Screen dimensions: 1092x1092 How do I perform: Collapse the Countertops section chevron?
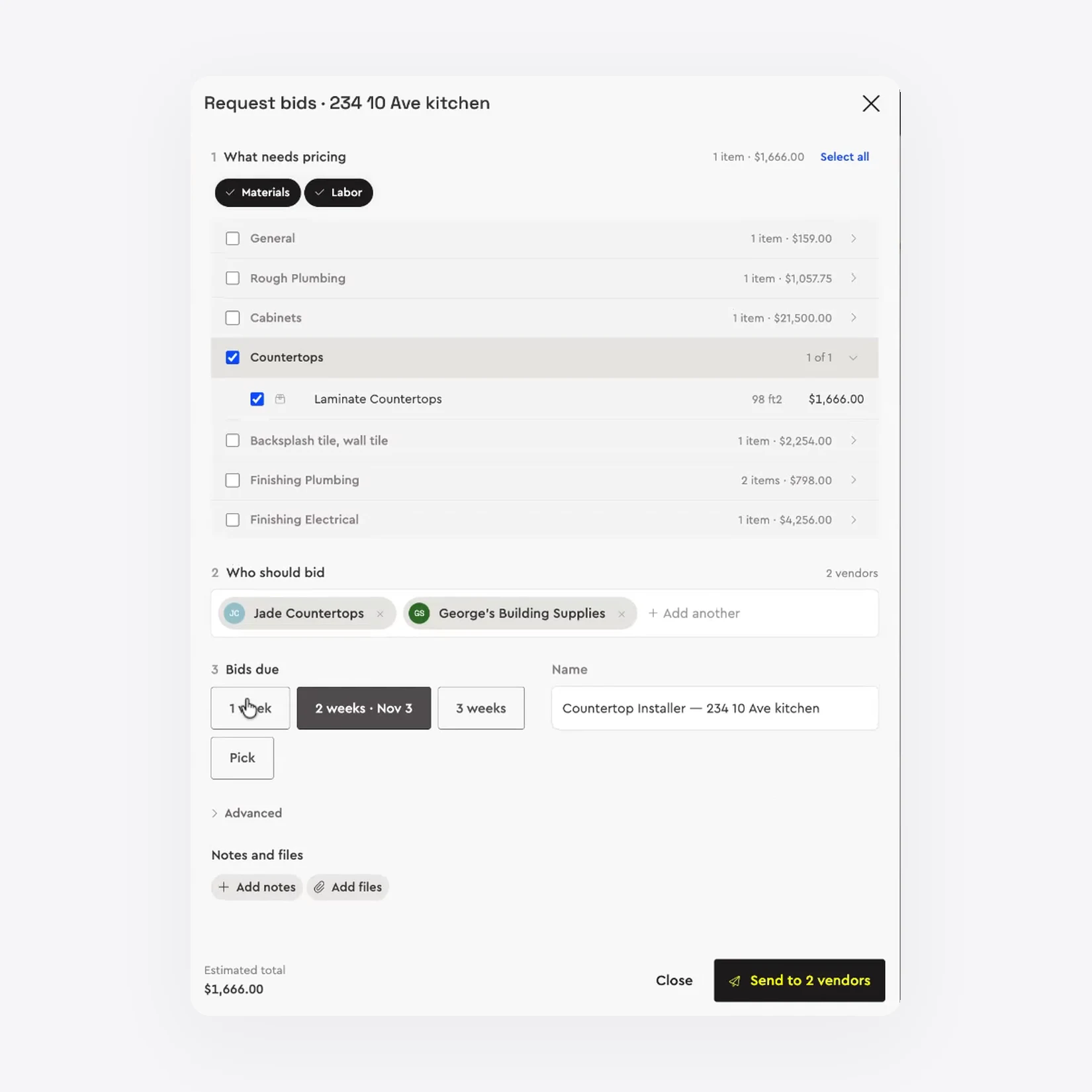tap(854, 358)
